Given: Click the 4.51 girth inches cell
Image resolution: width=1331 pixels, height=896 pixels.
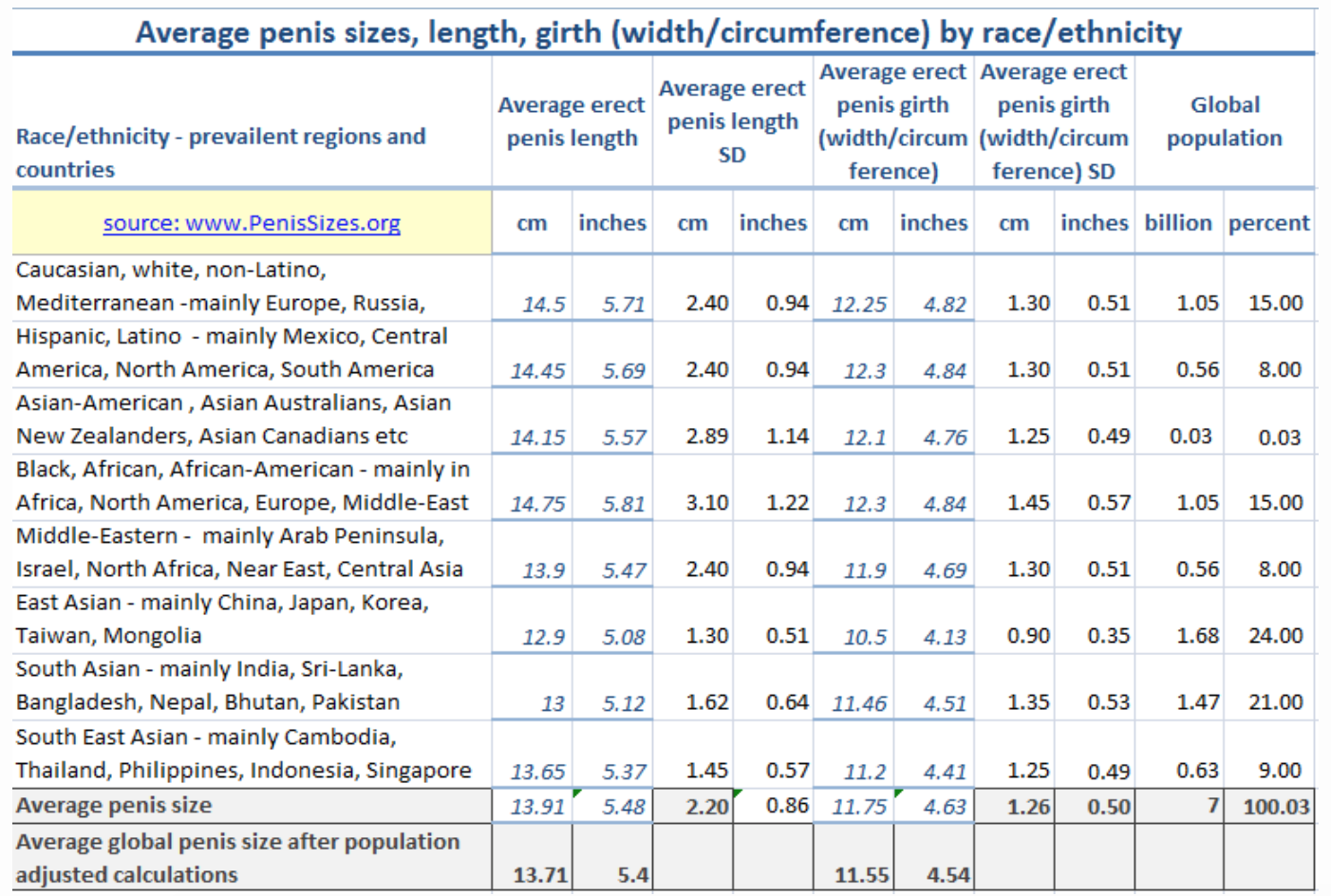Looking at the screenshot, I should (945, 703).
